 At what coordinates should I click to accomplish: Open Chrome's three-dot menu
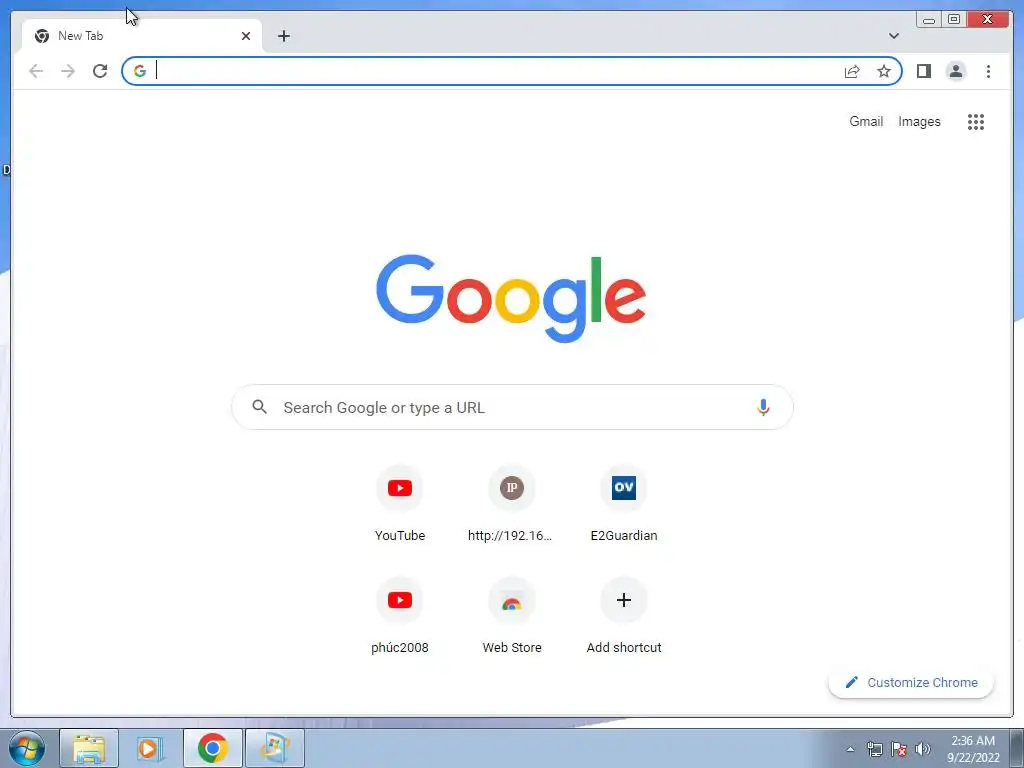coord(988,71)
